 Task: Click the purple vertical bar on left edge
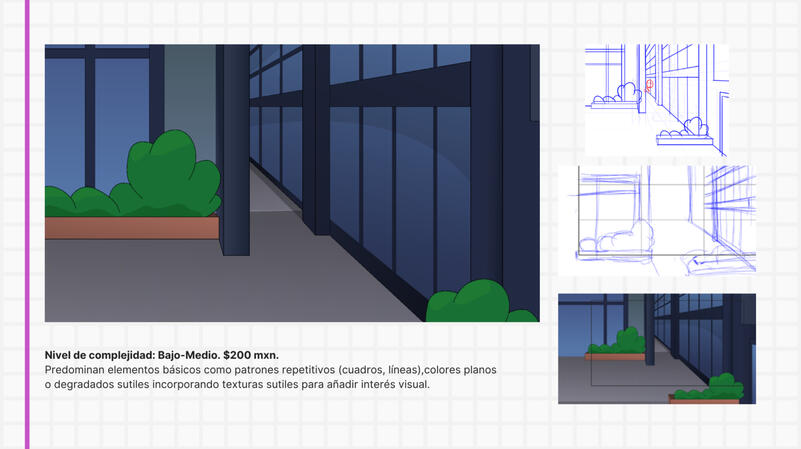coord(27,224)
